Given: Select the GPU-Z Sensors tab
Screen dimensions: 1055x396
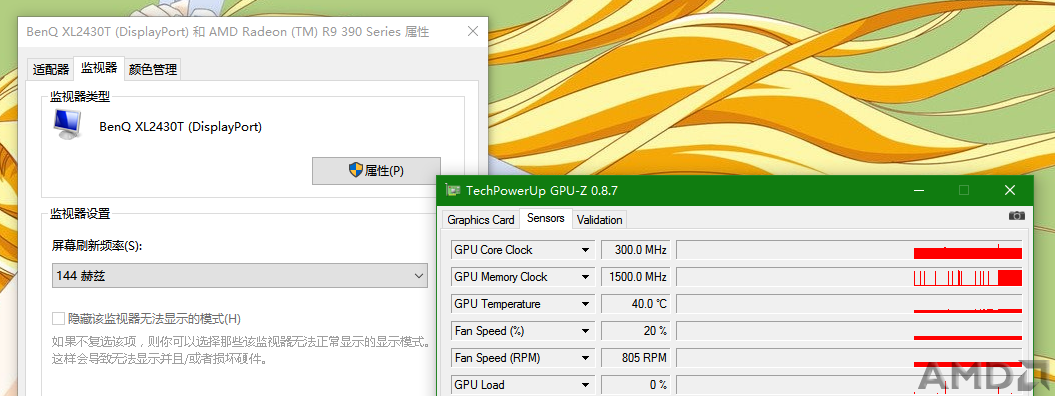Looking at the screenshot, I should coord(546,218).
